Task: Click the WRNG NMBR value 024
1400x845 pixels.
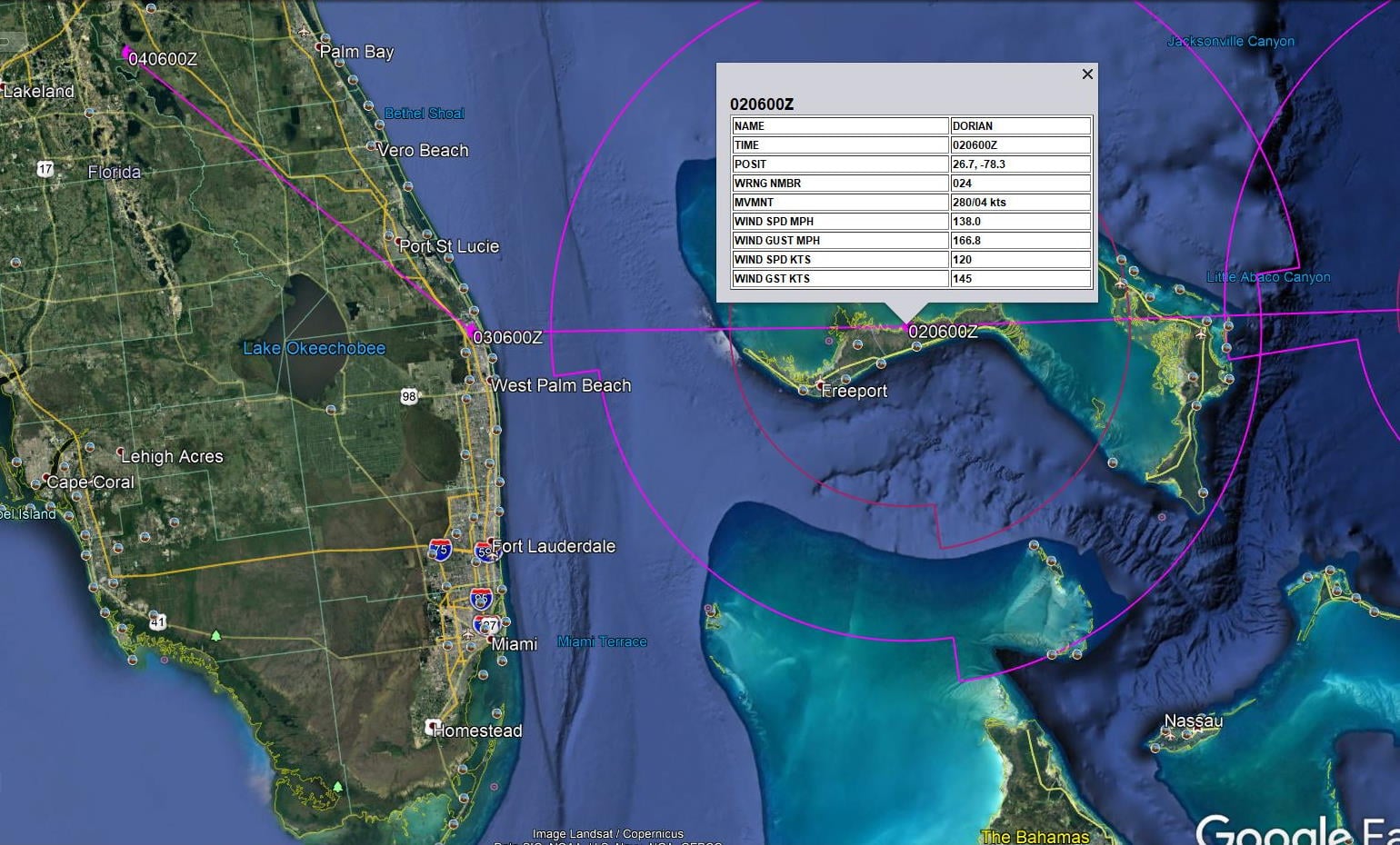Action: click(x=1020, y=184)
